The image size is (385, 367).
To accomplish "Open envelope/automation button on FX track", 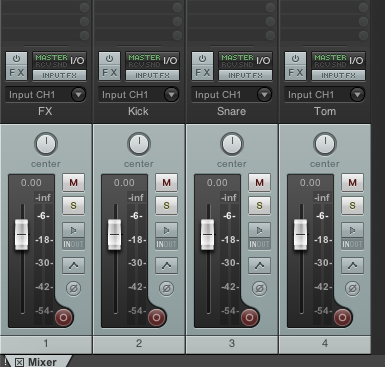I will tap(73, 265).
